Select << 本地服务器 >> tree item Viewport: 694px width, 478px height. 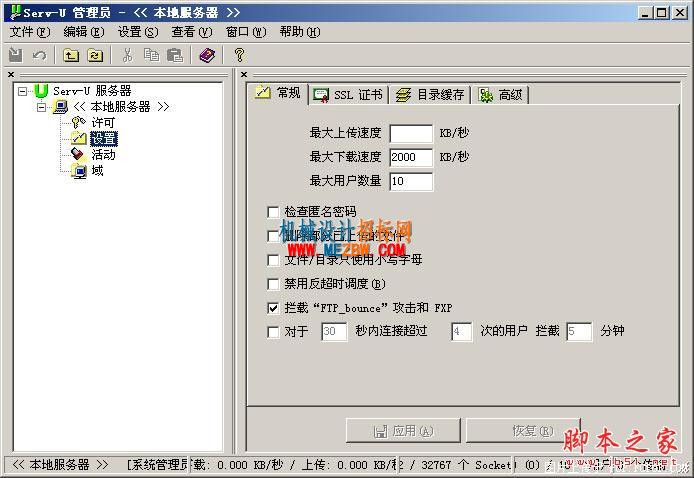coord(121,107)
